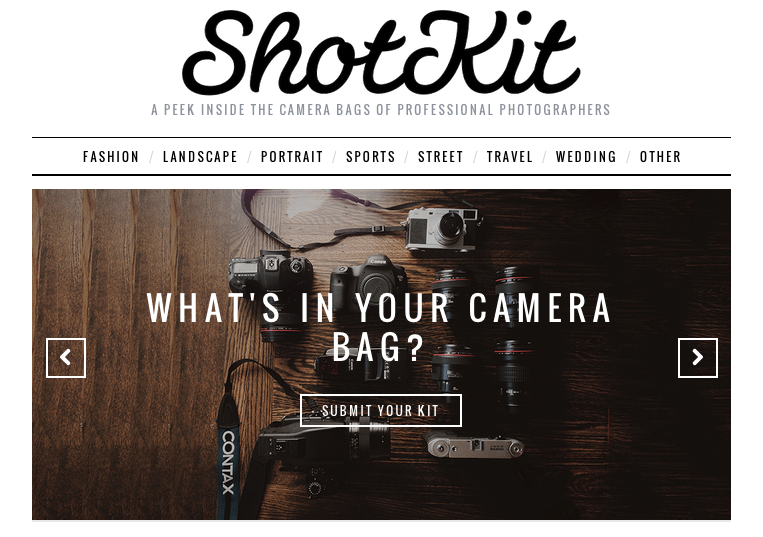This screenshot has height=537, width=763.
Task: Go to Street photography section
Action: click(x=440, y=157)
